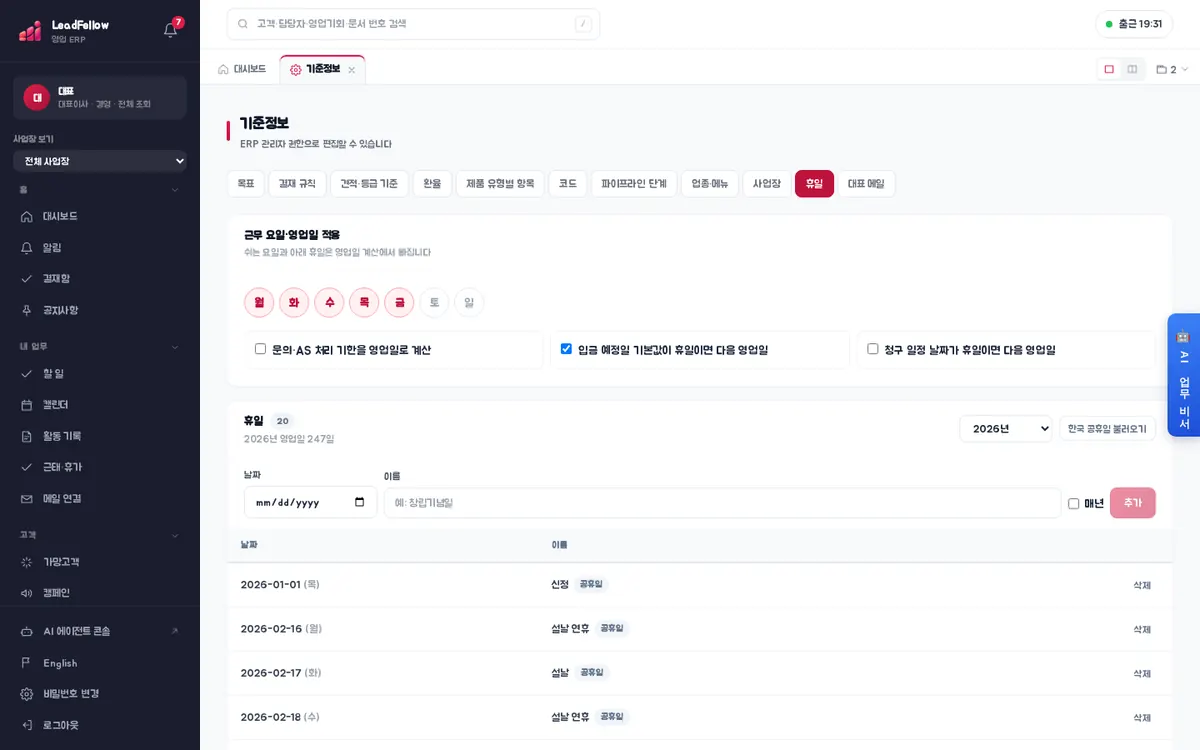Click the LeadFellow logo icon
This screenshot has width=1200, height=750.
[30, 31]
